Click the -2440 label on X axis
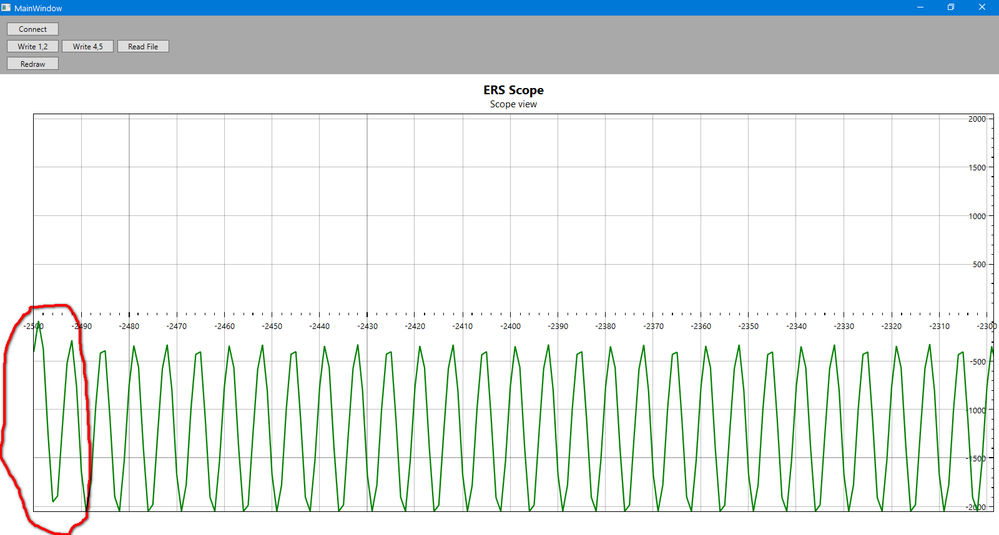 320,326
